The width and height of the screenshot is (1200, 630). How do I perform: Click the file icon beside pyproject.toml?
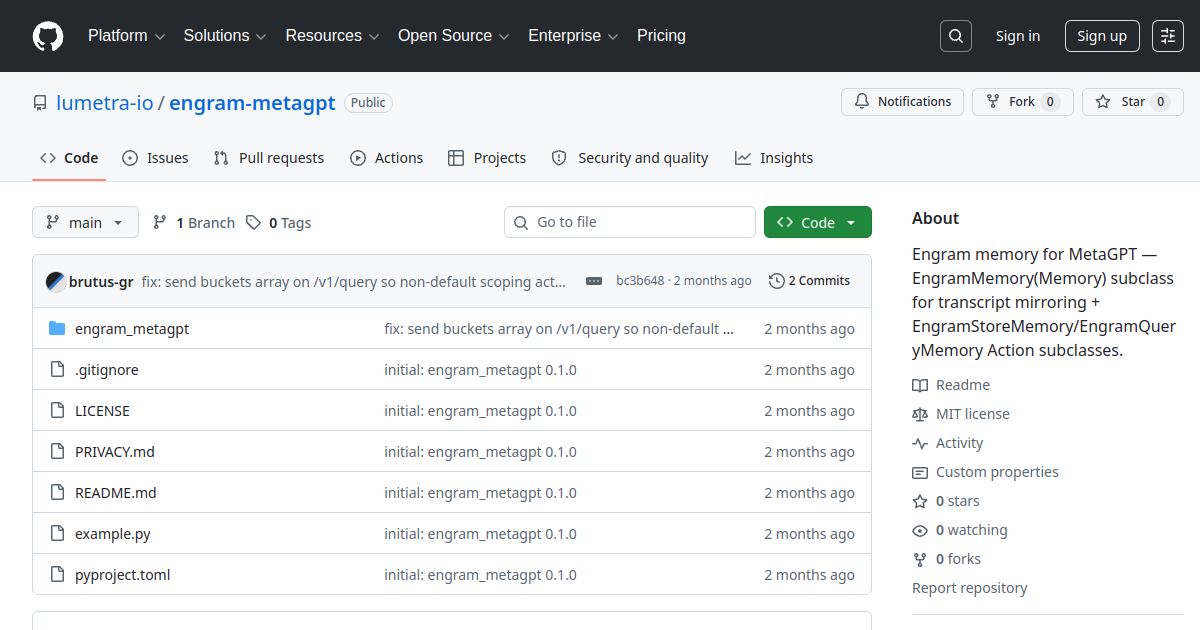point(57,575)
